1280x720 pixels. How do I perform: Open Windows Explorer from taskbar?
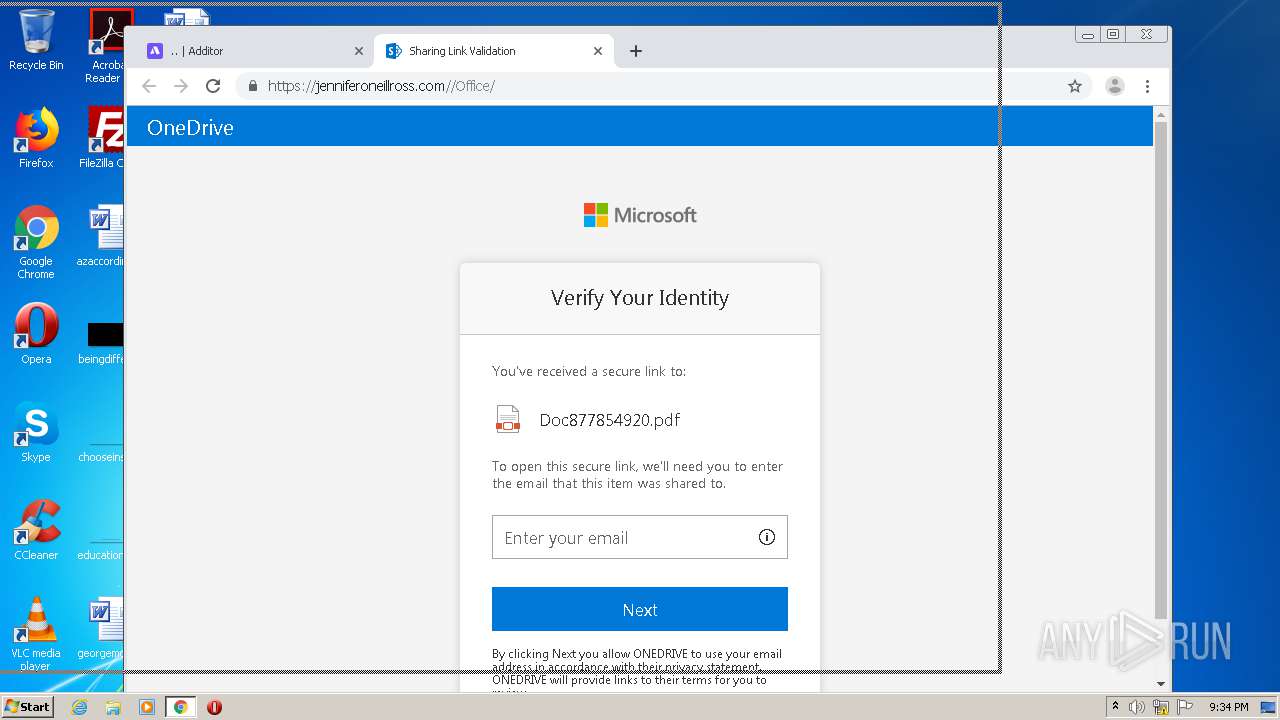coord(113,707)
